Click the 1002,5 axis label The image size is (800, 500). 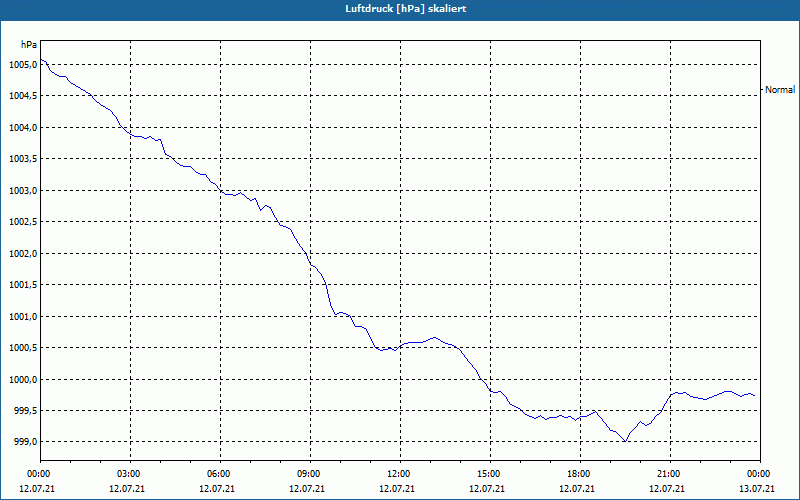coord(23,222)
